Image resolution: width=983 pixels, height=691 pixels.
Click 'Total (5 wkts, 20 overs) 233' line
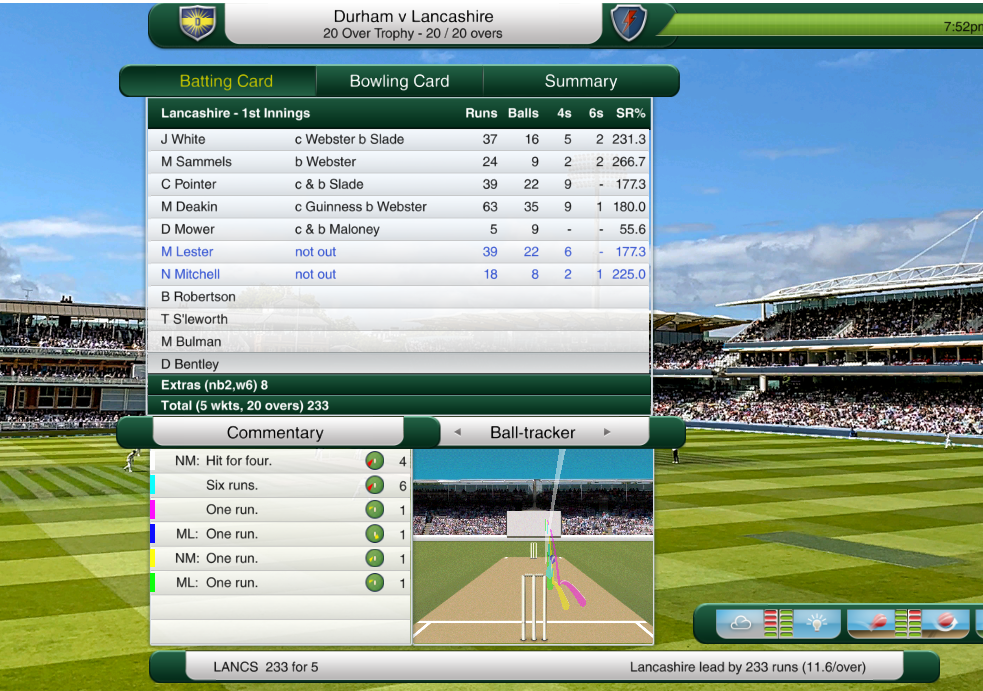click(244, 406)
